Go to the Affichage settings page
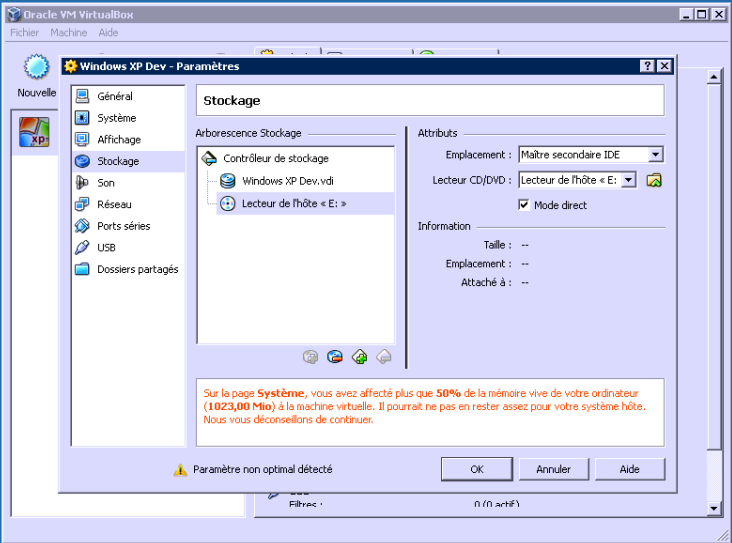 [118, 140]
